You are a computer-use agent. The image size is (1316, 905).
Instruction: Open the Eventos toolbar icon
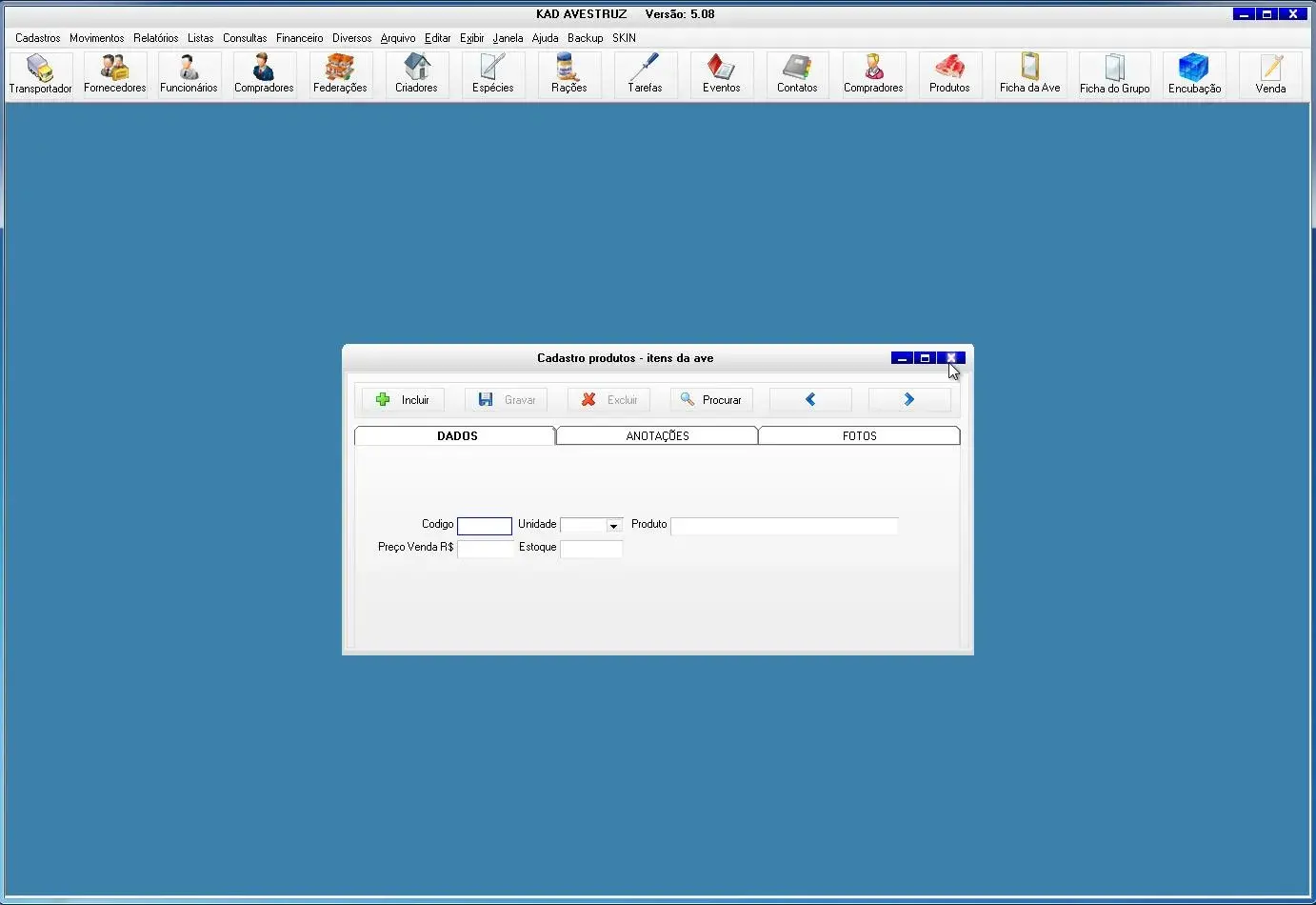pyautogui.click(x=721, y=74)
